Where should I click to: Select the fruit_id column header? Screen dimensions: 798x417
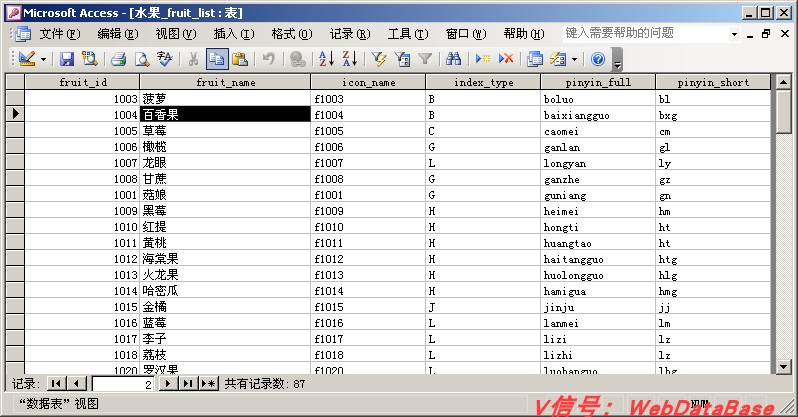click(x=82, y=82)
